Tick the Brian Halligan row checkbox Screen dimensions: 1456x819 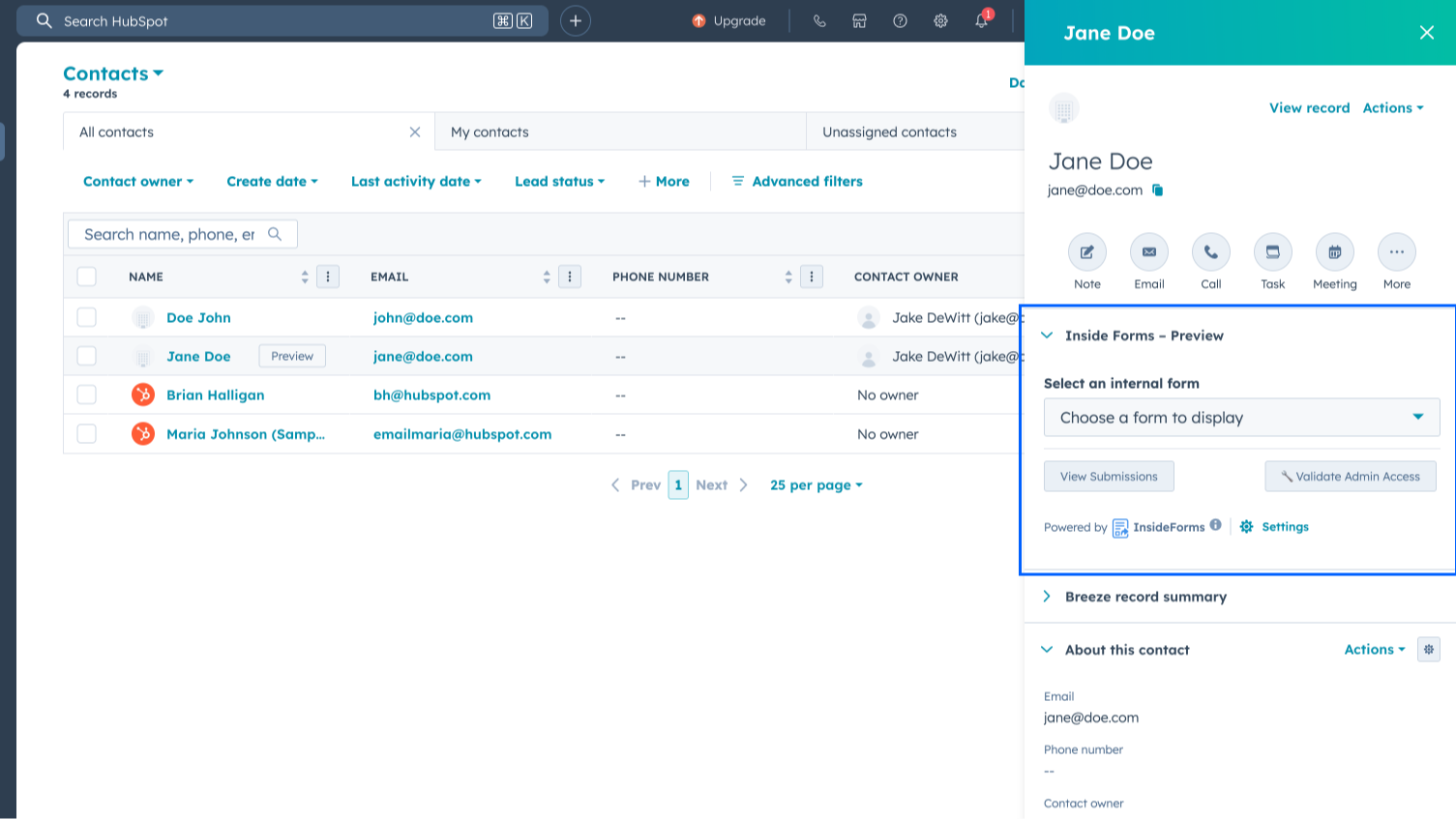click(87, 395)
